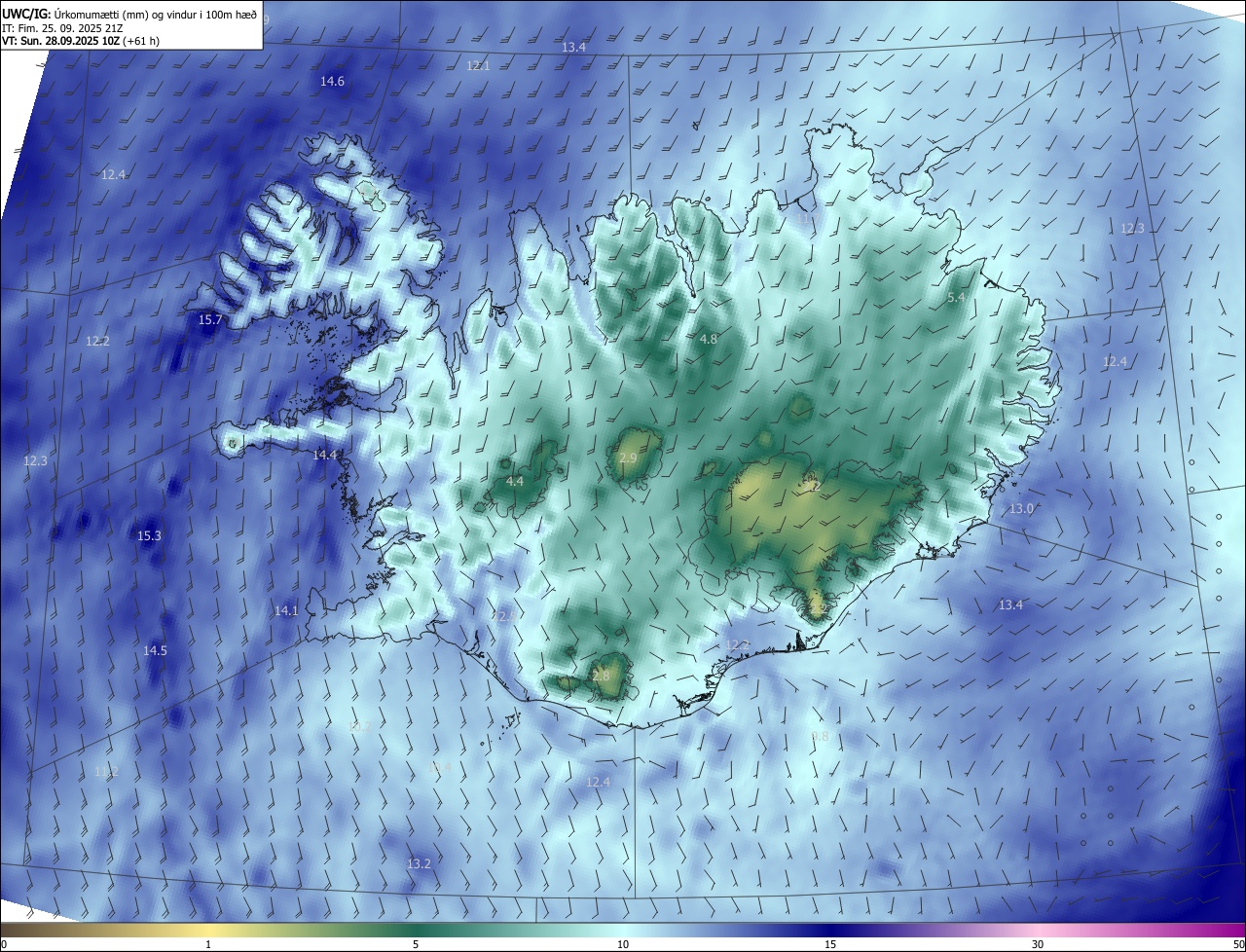The width and height of the screenshot is (1246, 952).
Task: Click the colorbar tick label 50
Action: (1238, 944)
